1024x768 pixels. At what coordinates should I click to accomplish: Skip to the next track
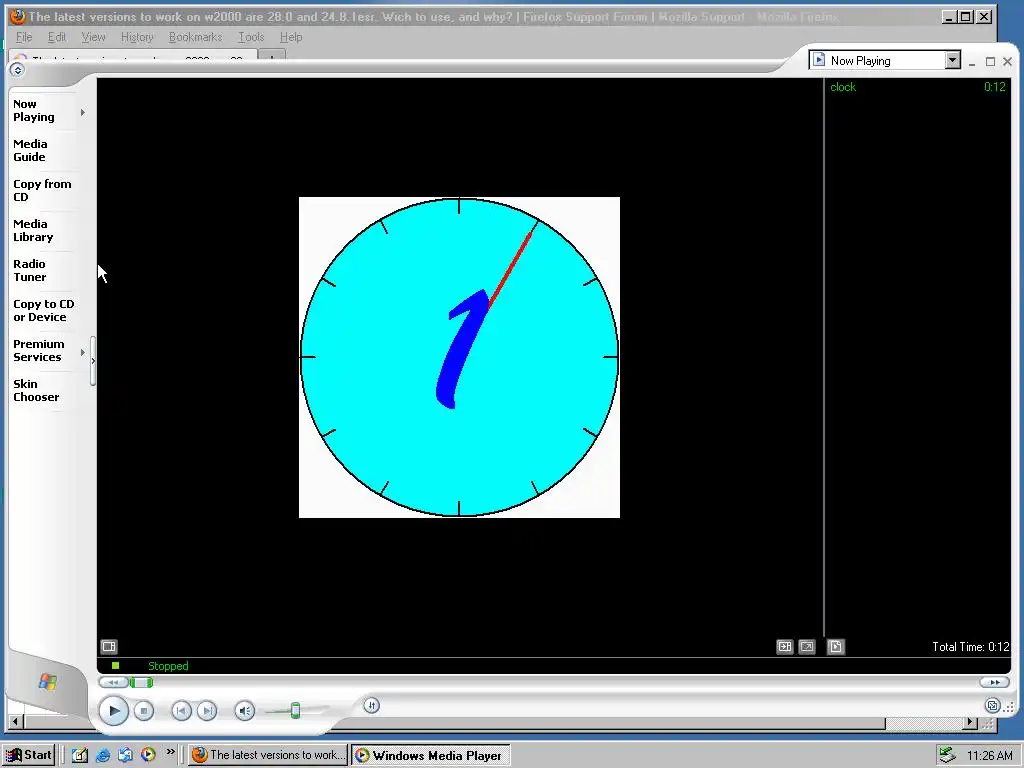click(207, 711)
